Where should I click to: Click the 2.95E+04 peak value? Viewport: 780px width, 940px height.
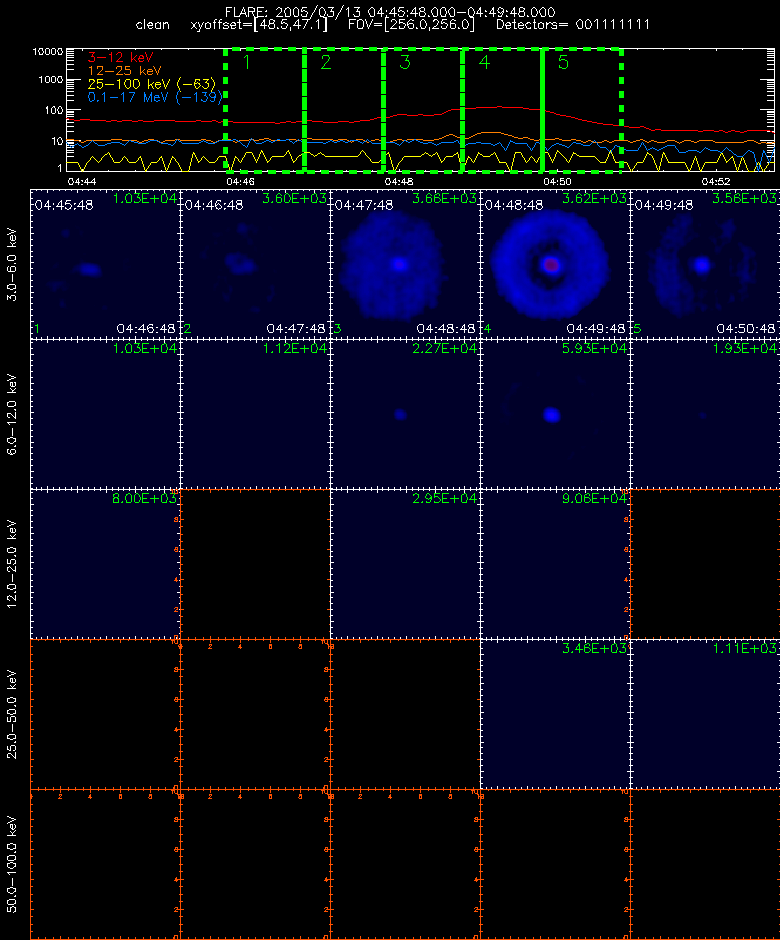click(x=444, y=498)
